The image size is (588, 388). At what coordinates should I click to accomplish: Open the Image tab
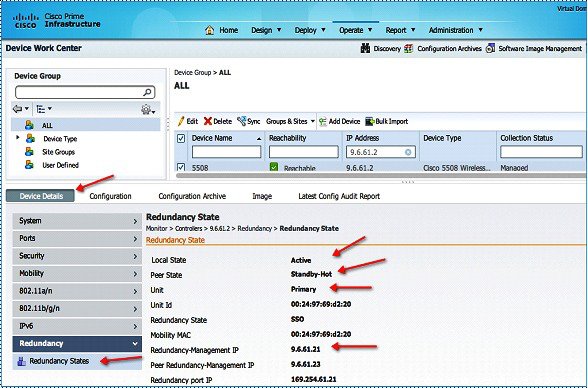tap(262, 196)
